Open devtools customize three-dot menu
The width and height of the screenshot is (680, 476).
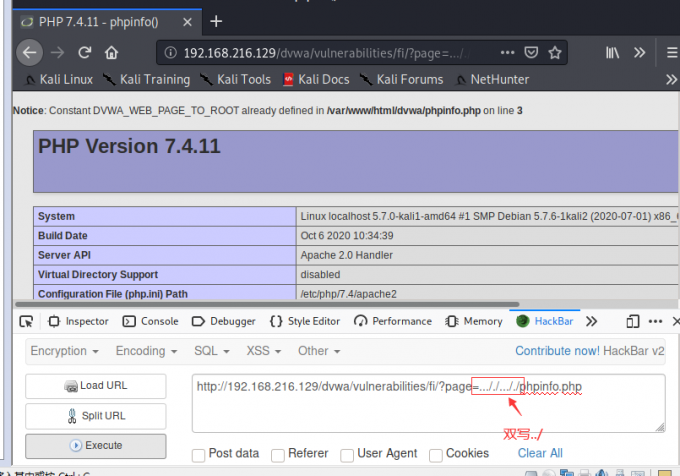(655, 321)
